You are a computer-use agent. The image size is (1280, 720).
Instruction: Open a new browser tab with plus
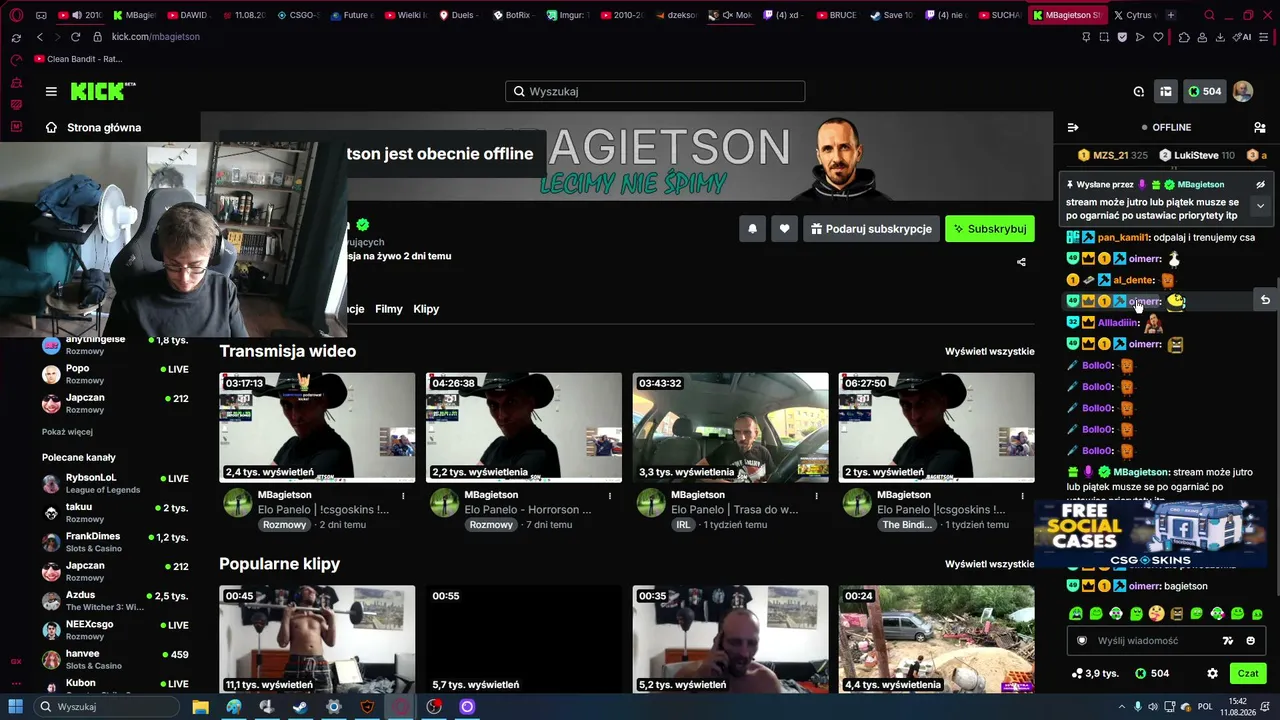tap(1171, 15)
